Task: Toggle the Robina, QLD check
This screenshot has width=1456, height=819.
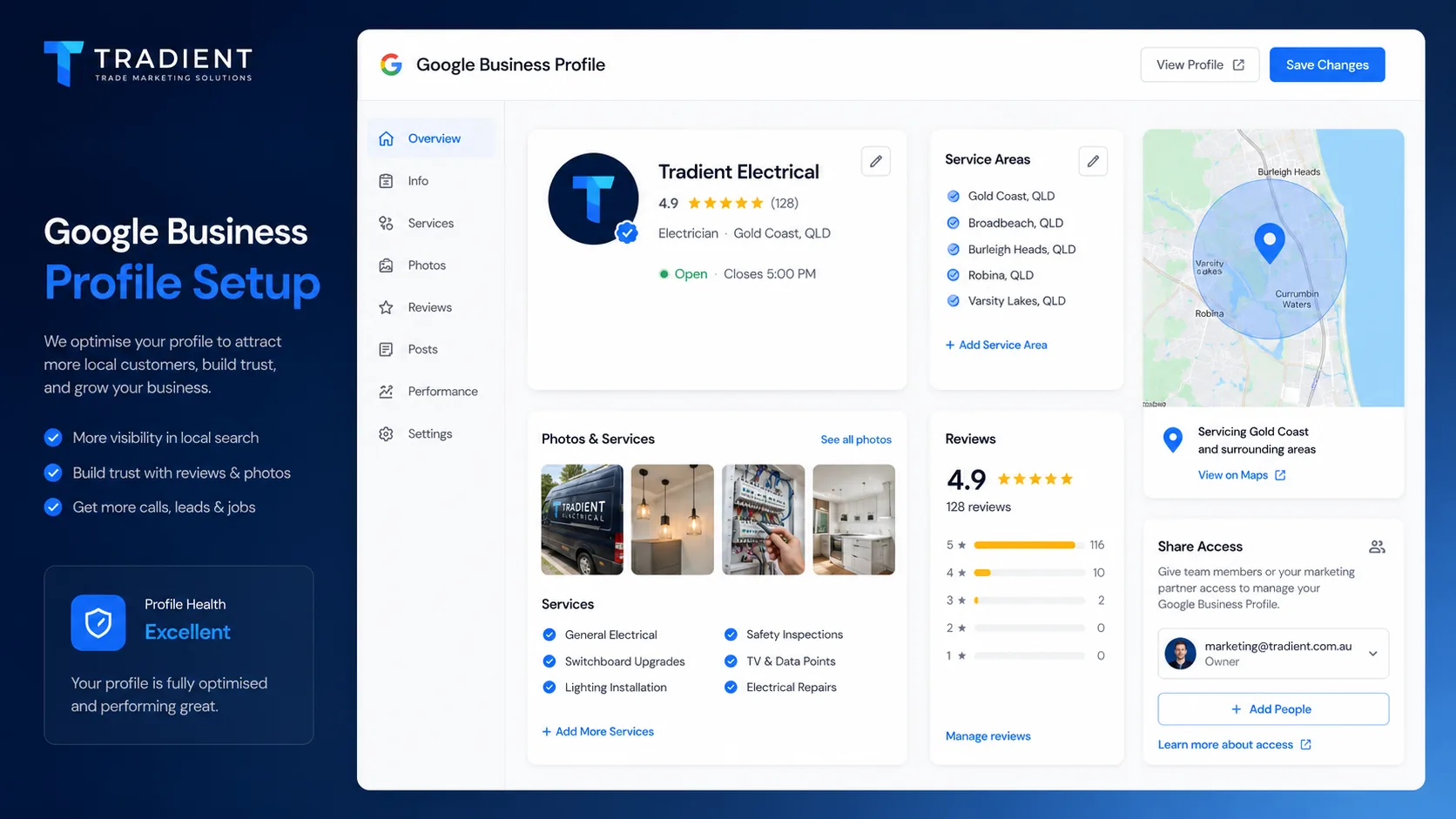Action: point(953,275)
